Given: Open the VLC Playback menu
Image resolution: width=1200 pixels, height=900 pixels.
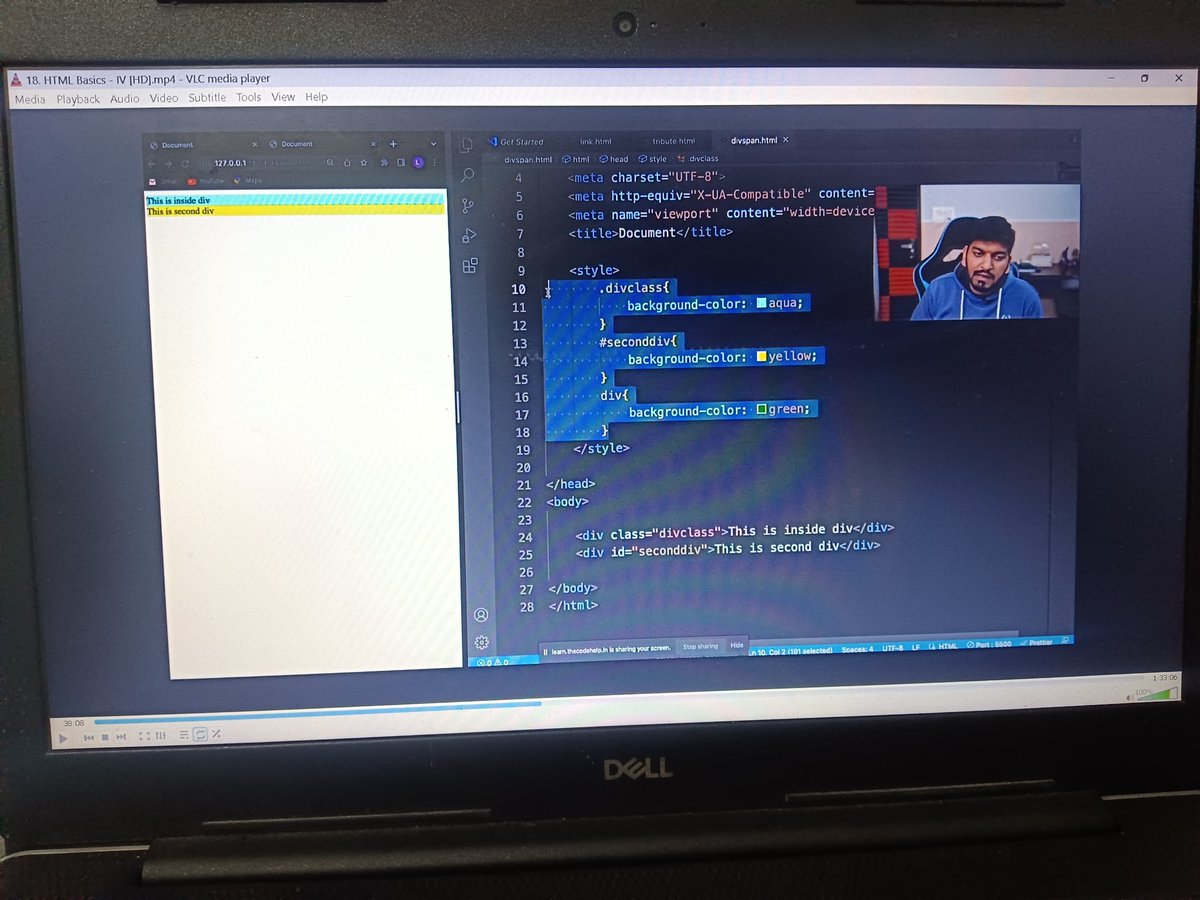Looking at the screenshot, I should pyautogui.click(x=78, y=99).
